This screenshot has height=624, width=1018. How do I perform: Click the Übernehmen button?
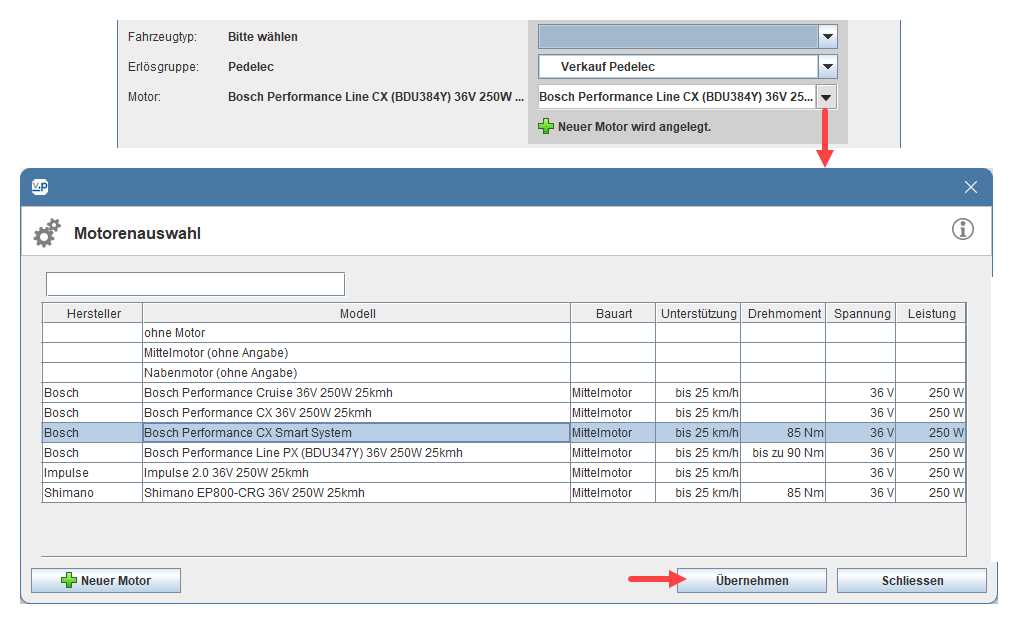tap(752, 580)
